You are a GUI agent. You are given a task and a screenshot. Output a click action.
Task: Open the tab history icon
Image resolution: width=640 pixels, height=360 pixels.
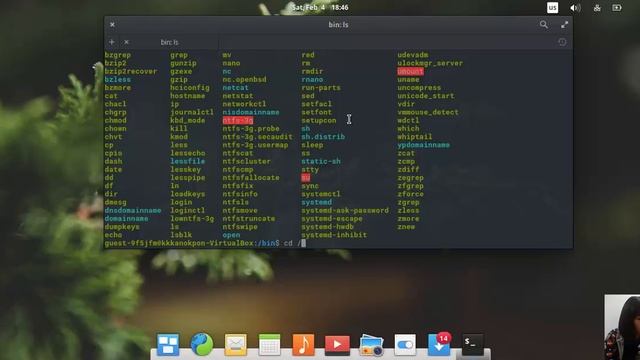point(562,42)
